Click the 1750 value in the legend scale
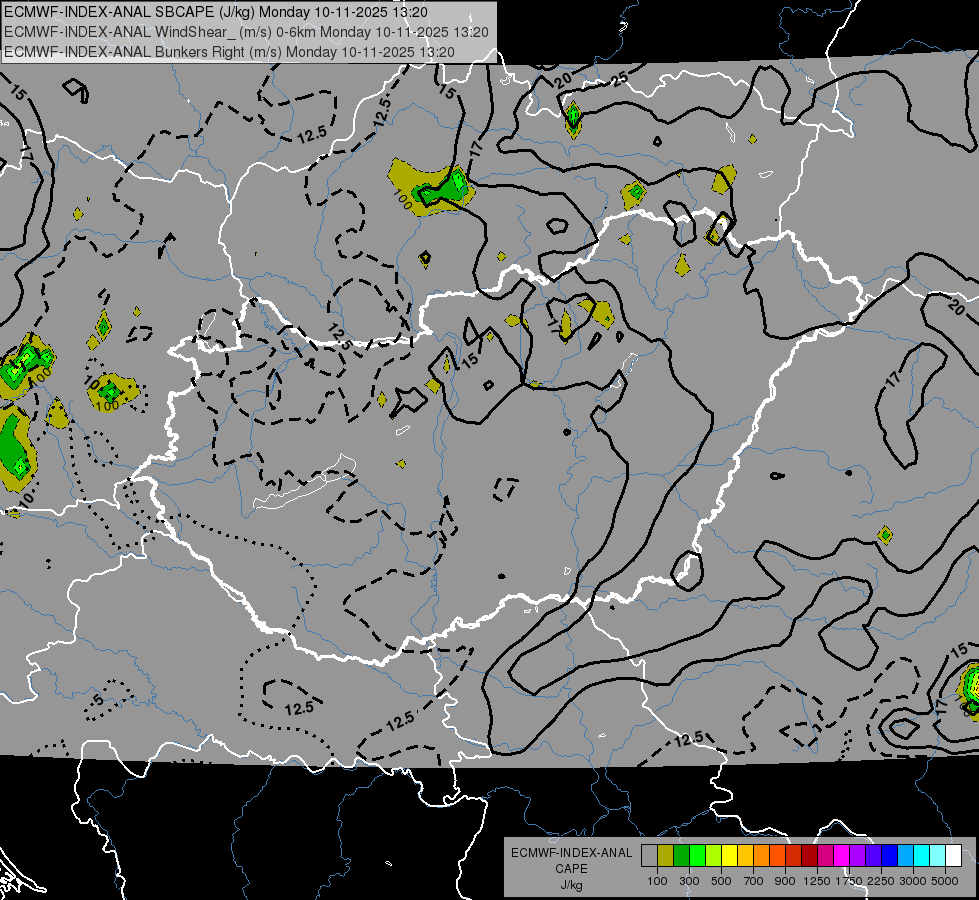Screen dimensions: 979x900 [849, 881]
